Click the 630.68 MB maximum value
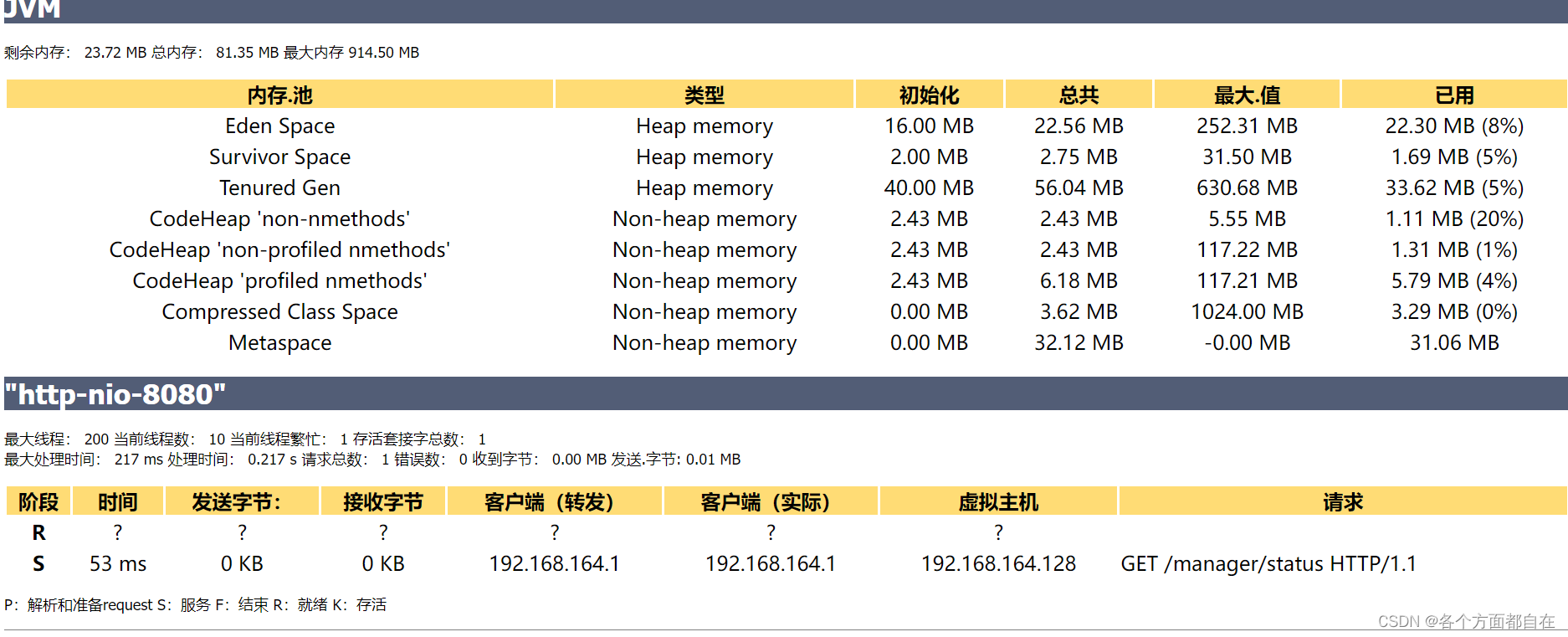This screenshot has height=637, width=1568. (1247, 188)
